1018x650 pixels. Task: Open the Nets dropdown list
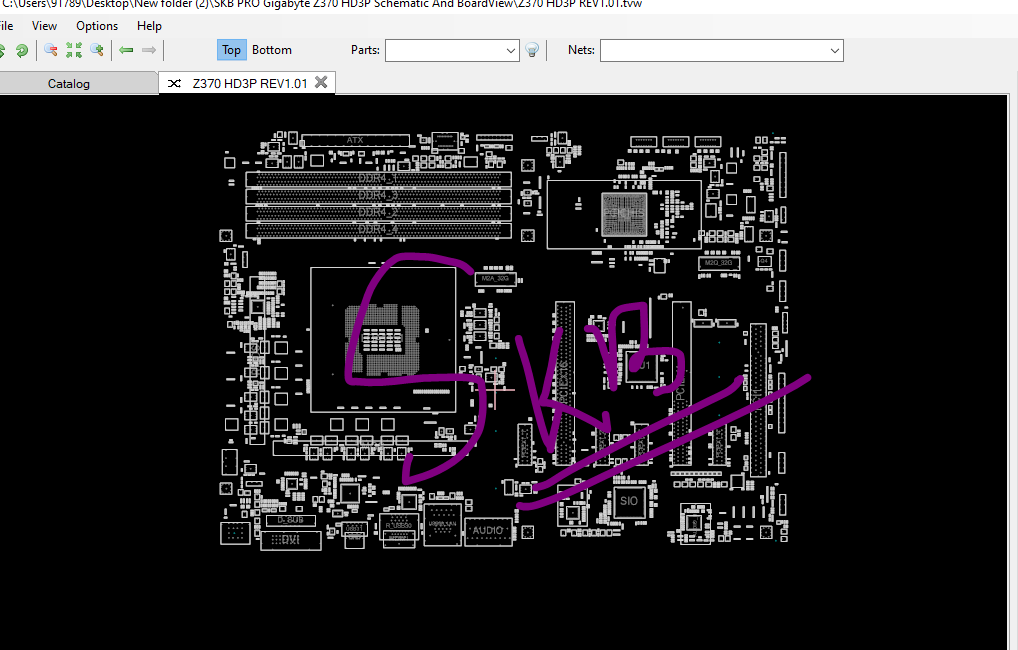[x=834, y=51]
